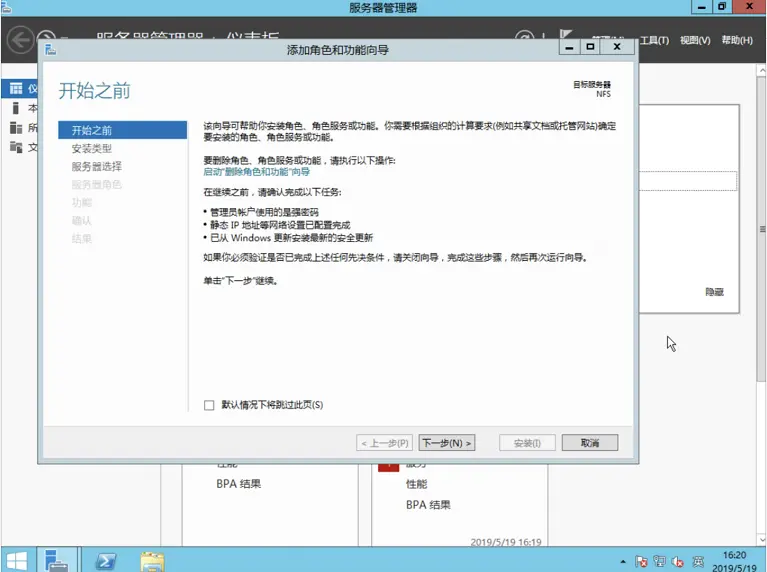This screenshot has width=767, height=572.
Task: Launch PowerShell from the taskbar
Action: 105,561
